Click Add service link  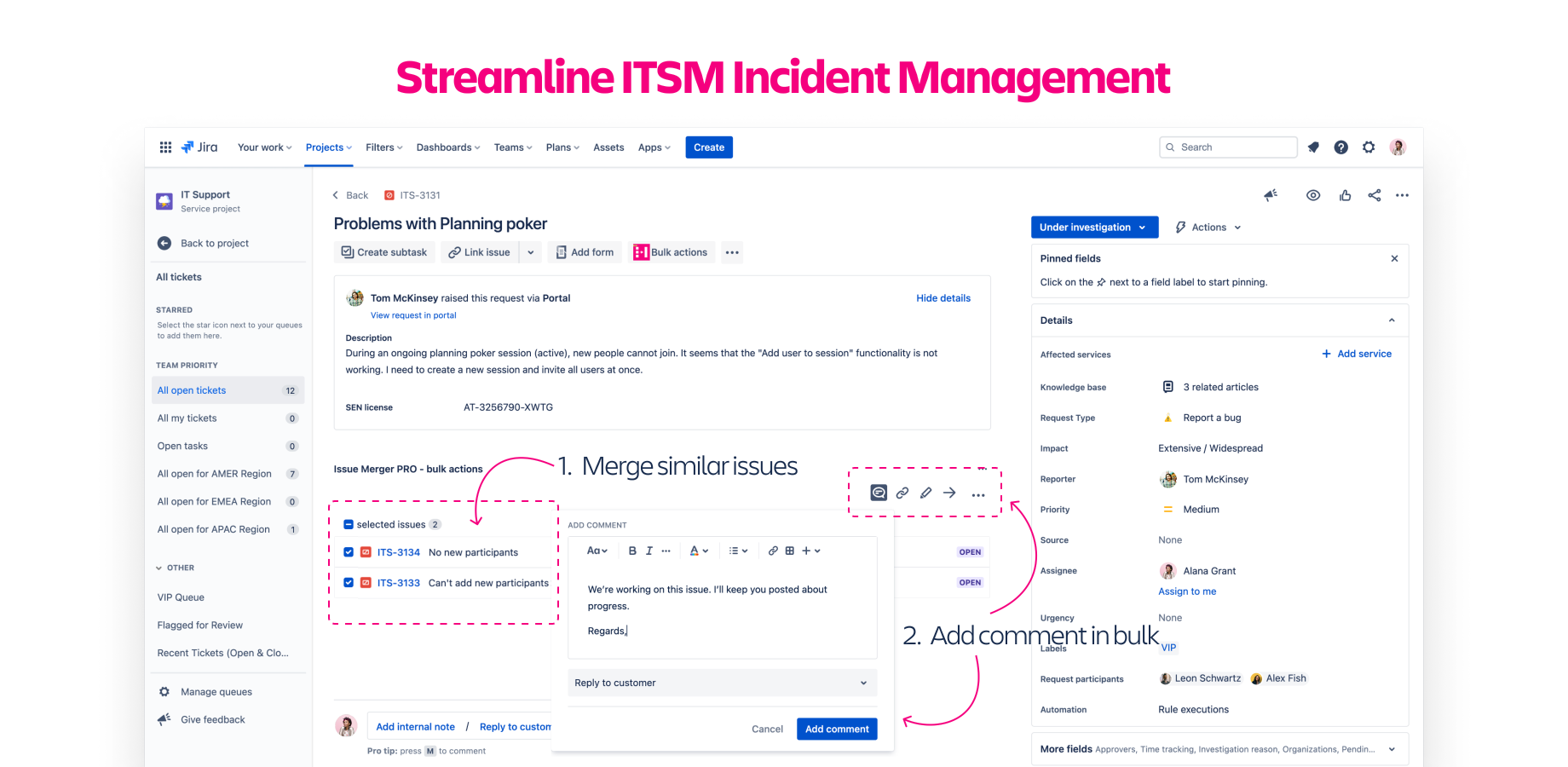point(1357,354)
